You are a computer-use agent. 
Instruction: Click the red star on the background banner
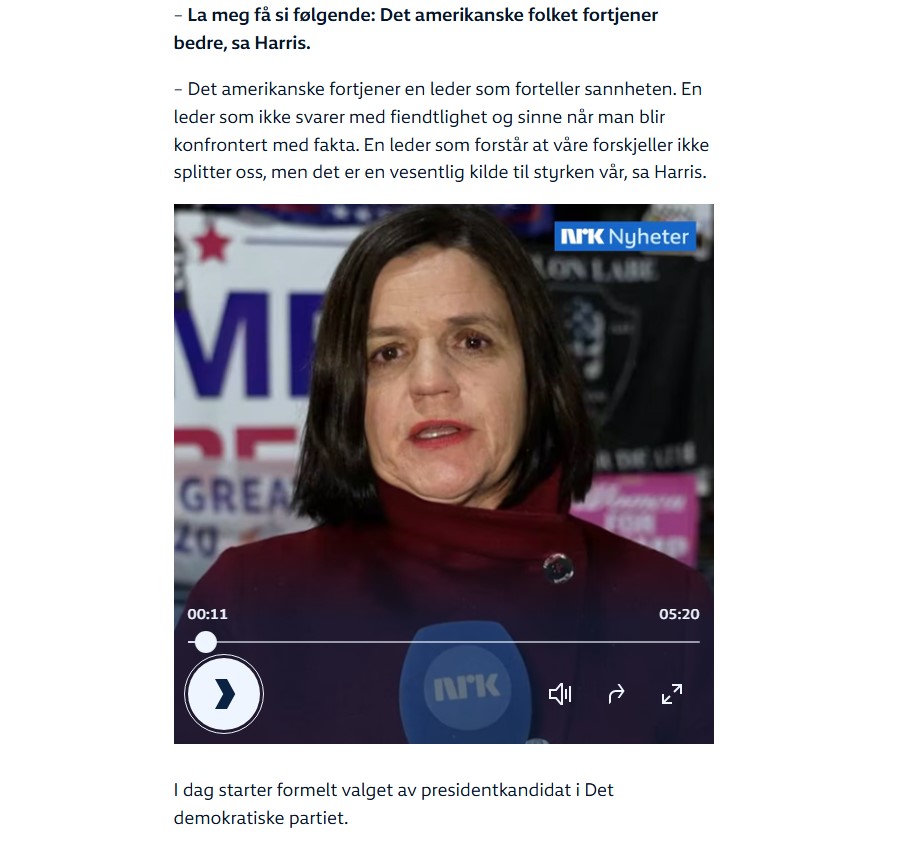click(213, 243)
